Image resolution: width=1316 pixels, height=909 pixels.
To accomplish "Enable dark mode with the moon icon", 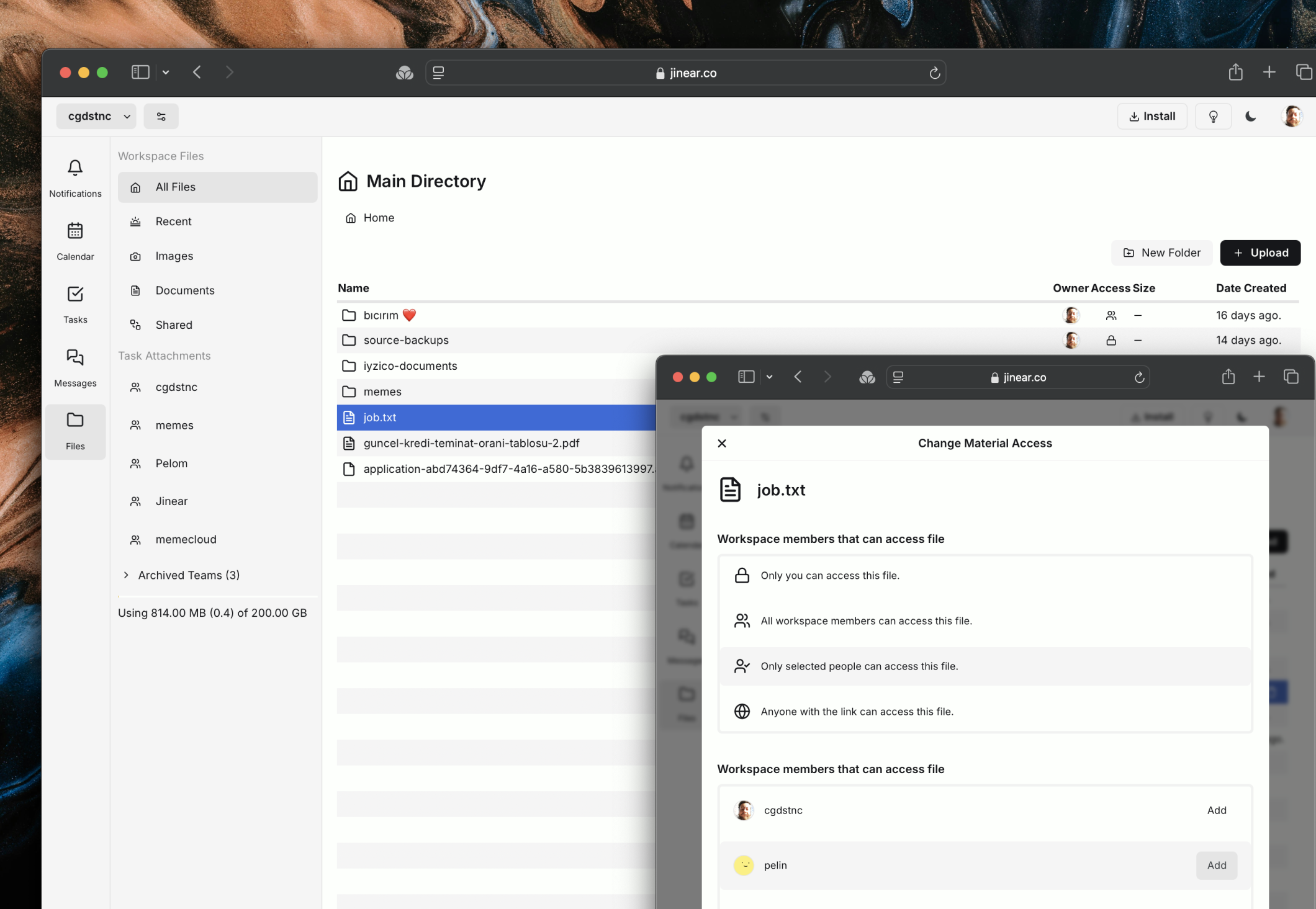I will (1250, 116).
